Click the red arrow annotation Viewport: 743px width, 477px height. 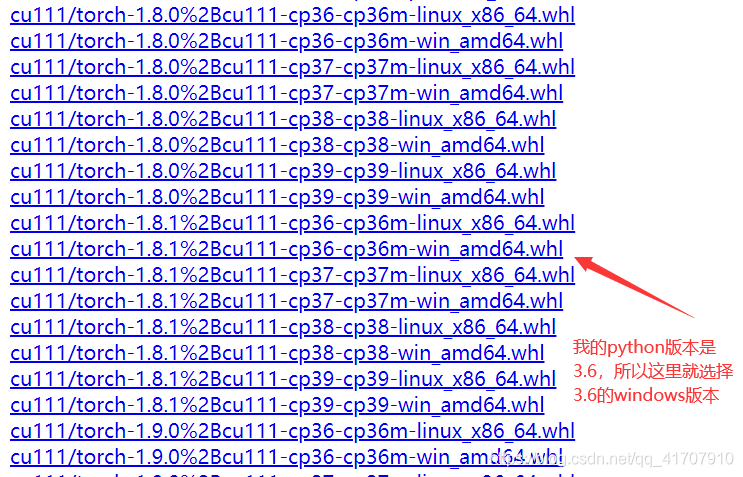coord(634,287)
